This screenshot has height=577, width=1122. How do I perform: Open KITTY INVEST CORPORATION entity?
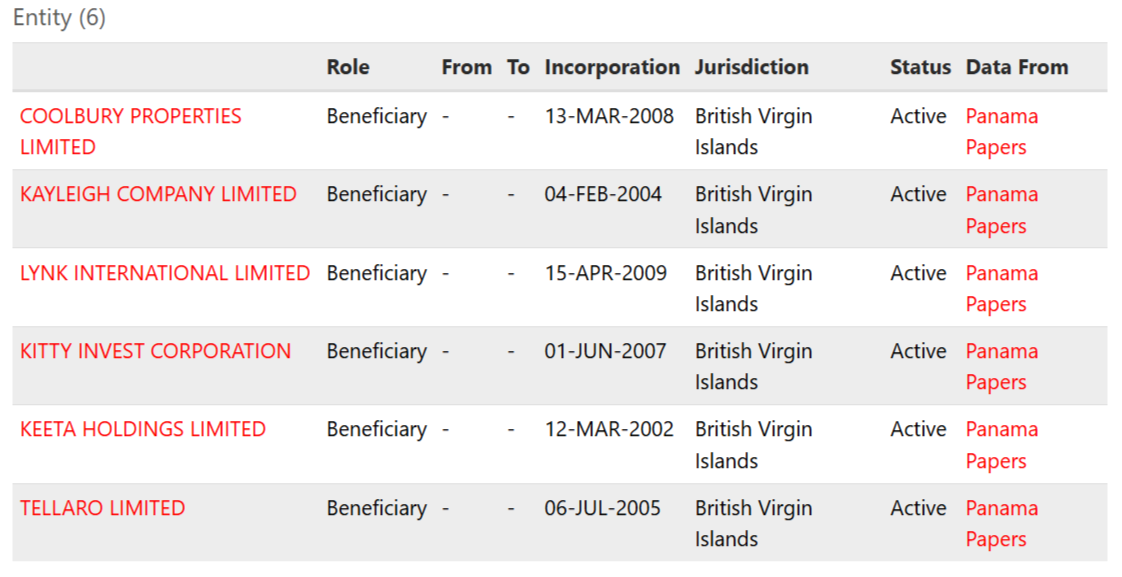(x=155, y=351)
